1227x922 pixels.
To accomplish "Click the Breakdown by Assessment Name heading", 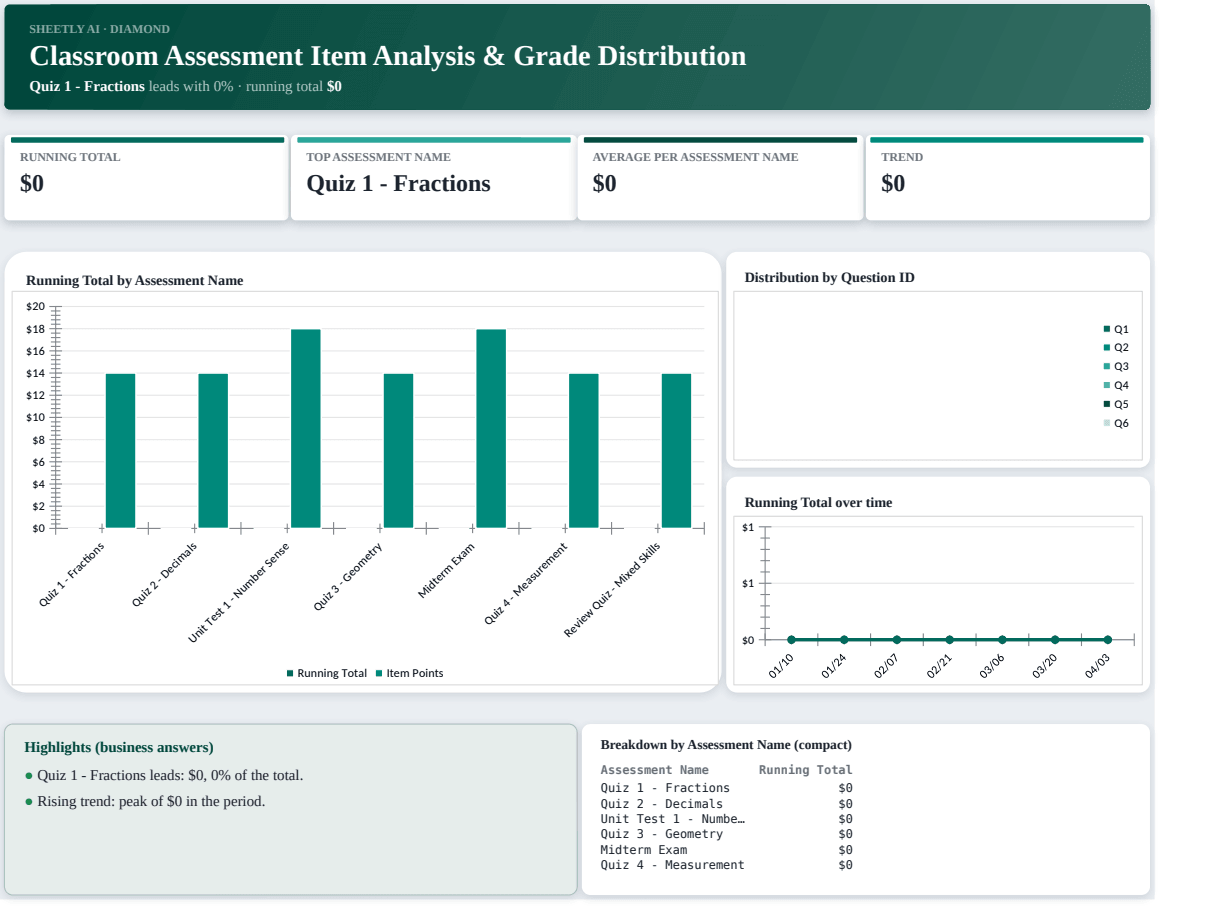I will (726, 745).
